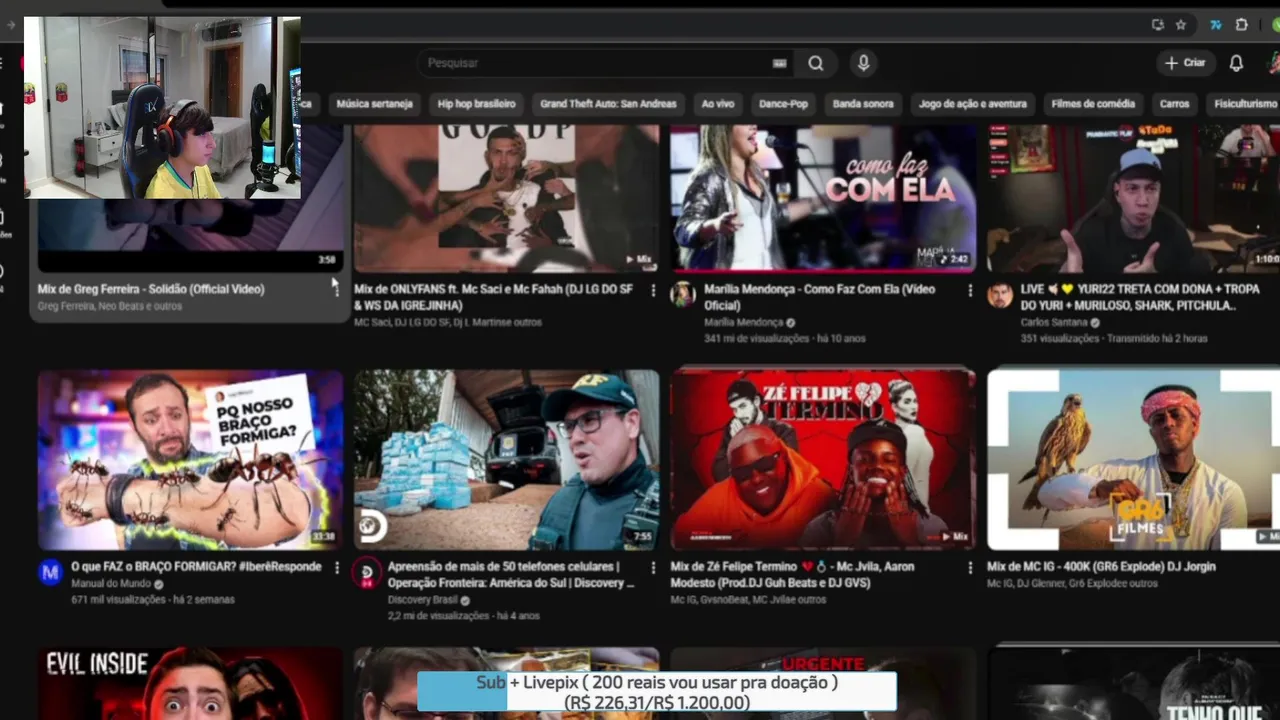This screenshot has width=1280, height=720.
Task: Open on-screen keyboard icon in search box
Action: click(x=780, y=63)
